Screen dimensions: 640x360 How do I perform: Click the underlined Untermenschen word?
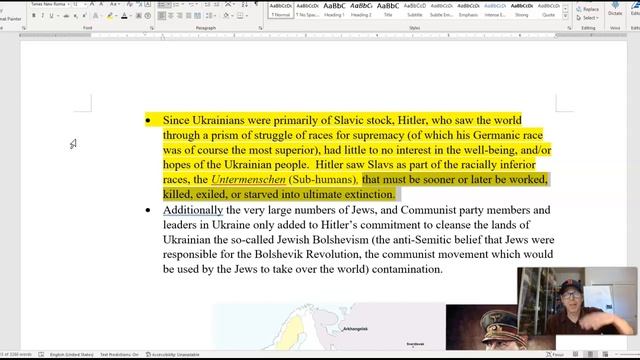(x=248, y=179)
